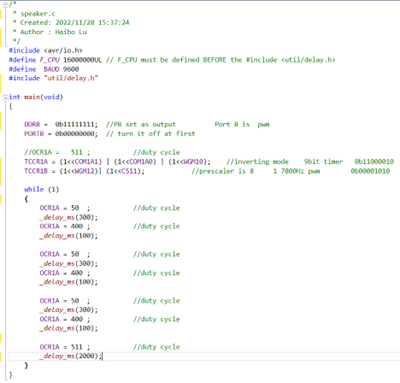This screenshot has height=383, width=400.
Task: Click the 'Author : Haibo Lu' line
Action: 53,32
